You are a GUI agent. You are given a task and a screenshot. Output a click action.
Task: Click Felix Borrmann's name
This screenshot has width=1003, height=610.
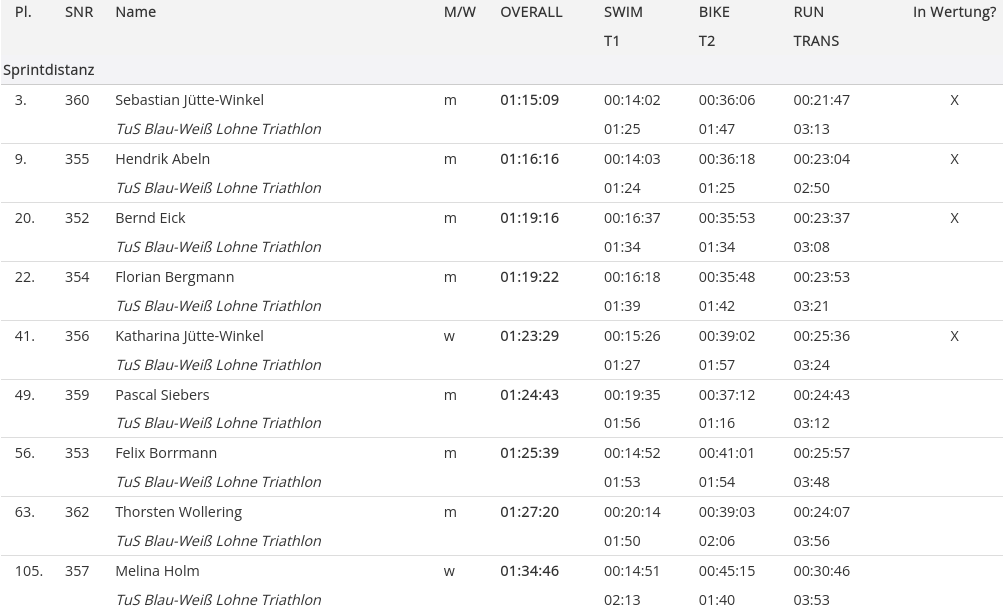[x=166, y=453]
